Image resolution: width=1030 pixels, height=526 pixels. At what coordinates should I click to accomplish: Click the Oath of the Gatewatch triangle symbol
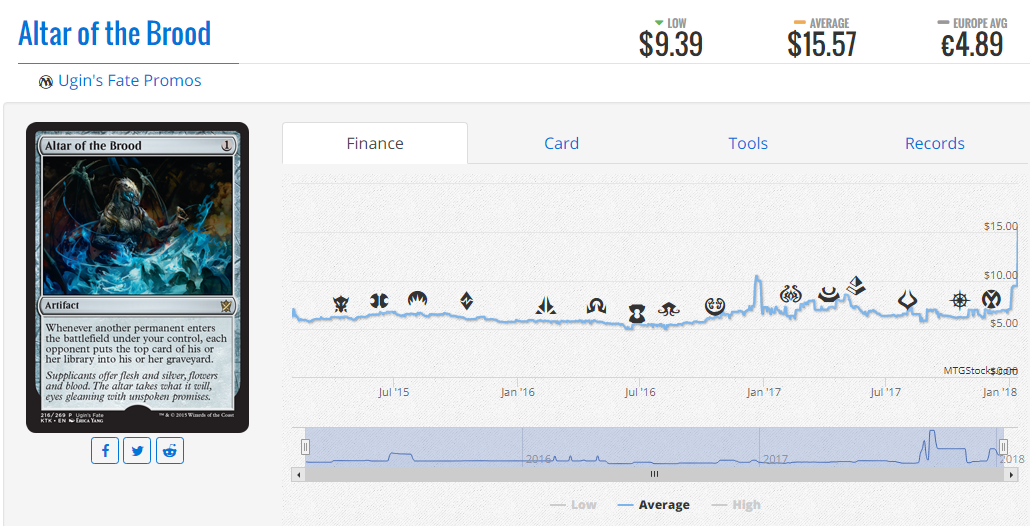click(546, 305)
